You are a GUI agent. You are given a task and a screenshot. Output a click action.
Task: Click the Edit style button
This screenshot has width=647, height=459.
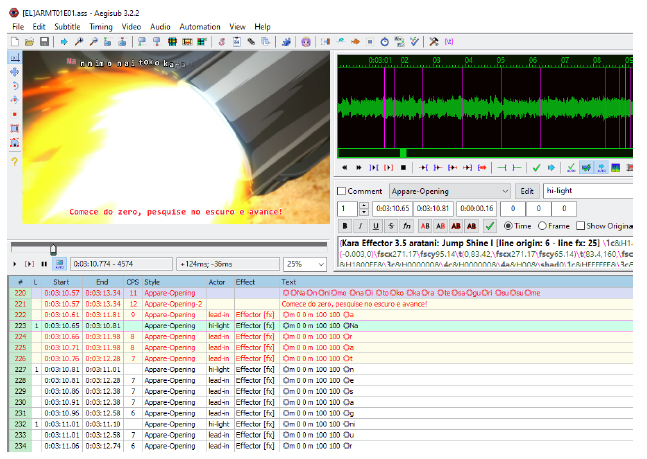(527, 191)
